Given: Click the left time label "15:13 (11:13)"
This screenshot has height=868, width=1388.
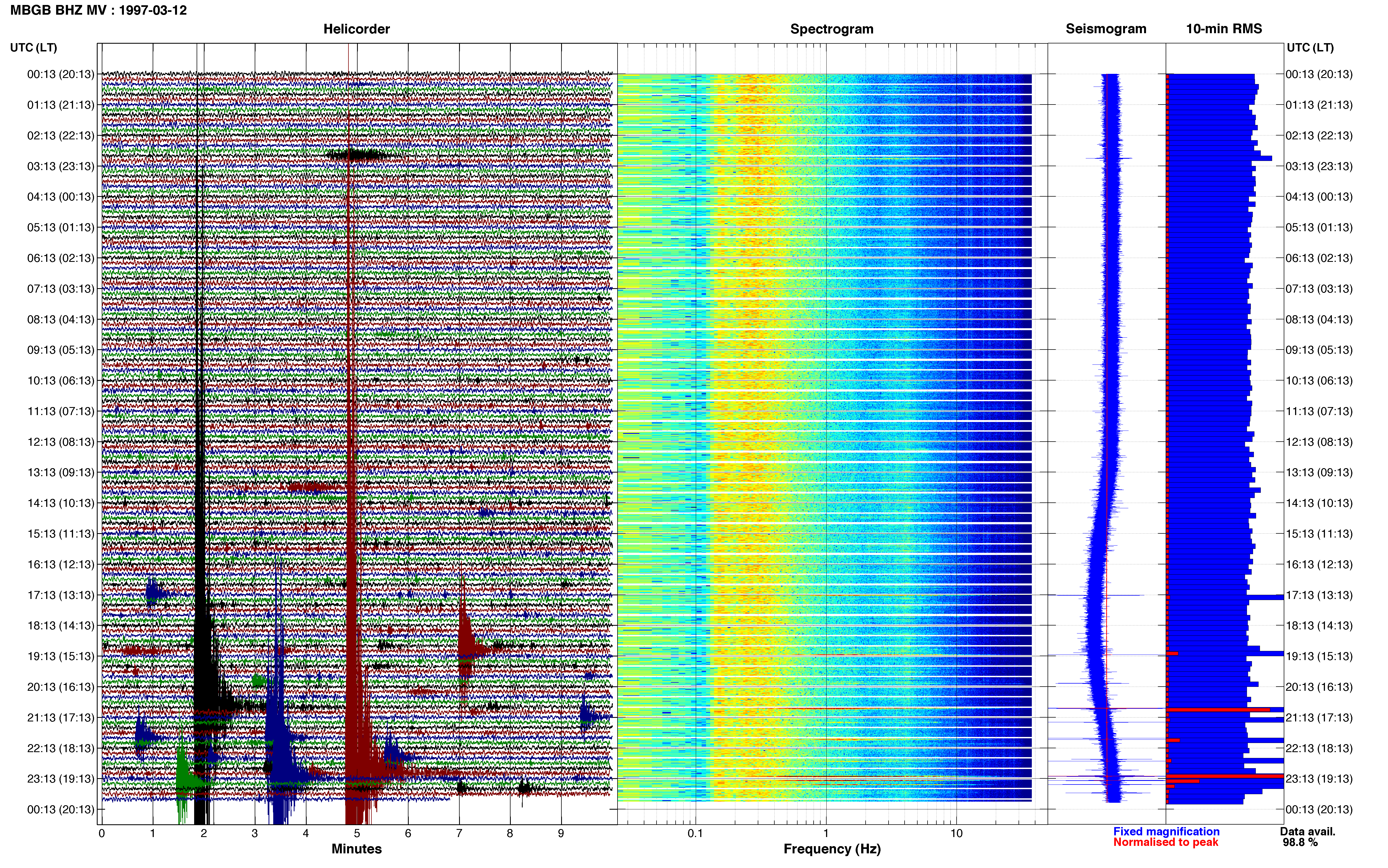Looking at the screenshot, I should coord(61,533).
